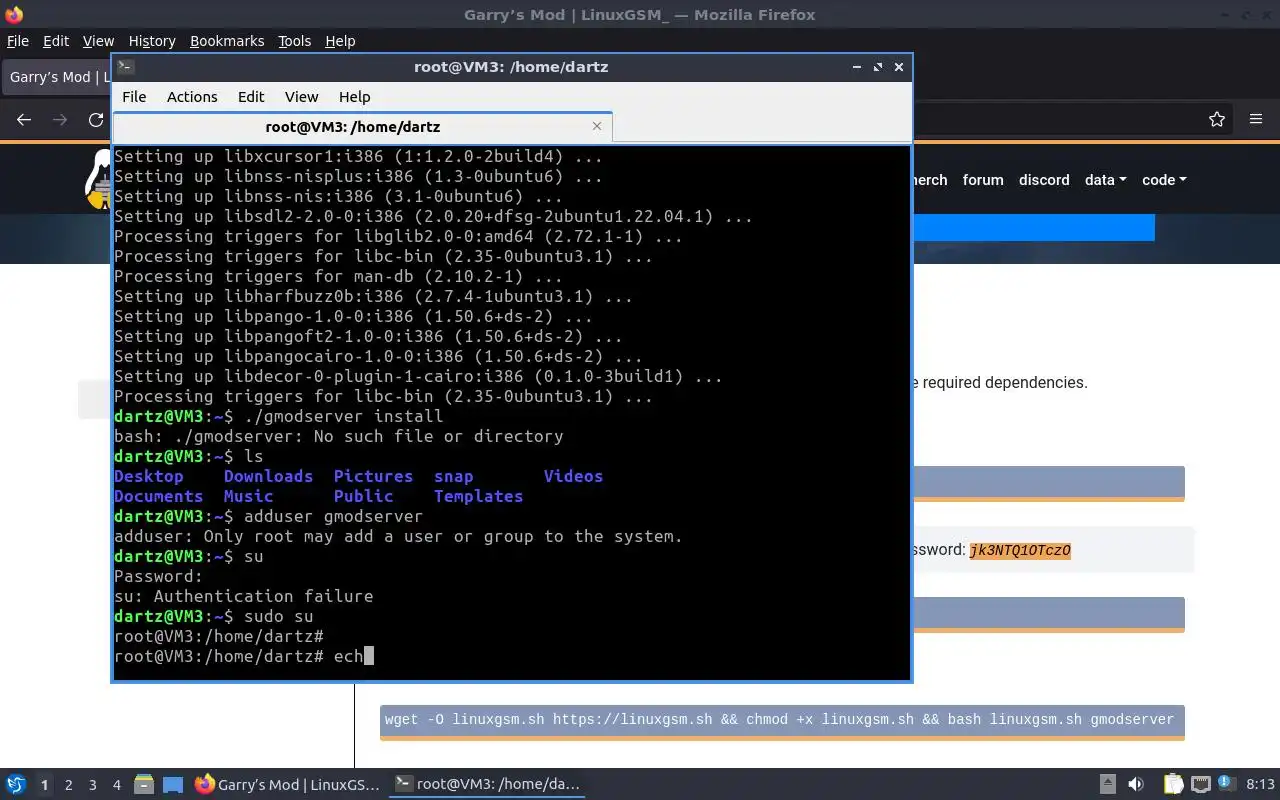The height and width of the screenshot is (800, 1280).
Task: Select workspace 1 in the taskbar pager
Action: point(44,785)
